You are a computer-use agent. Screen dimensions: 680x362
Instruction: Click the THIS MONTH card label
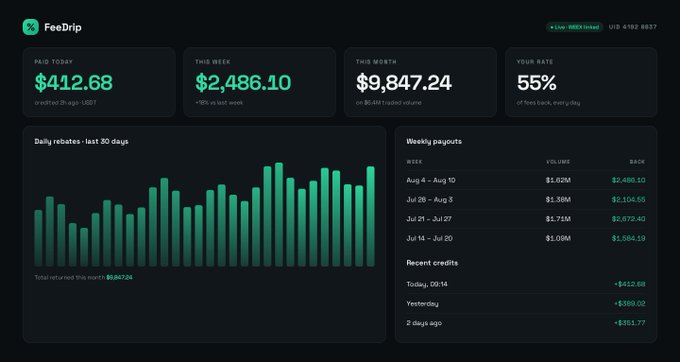point(376,62)
